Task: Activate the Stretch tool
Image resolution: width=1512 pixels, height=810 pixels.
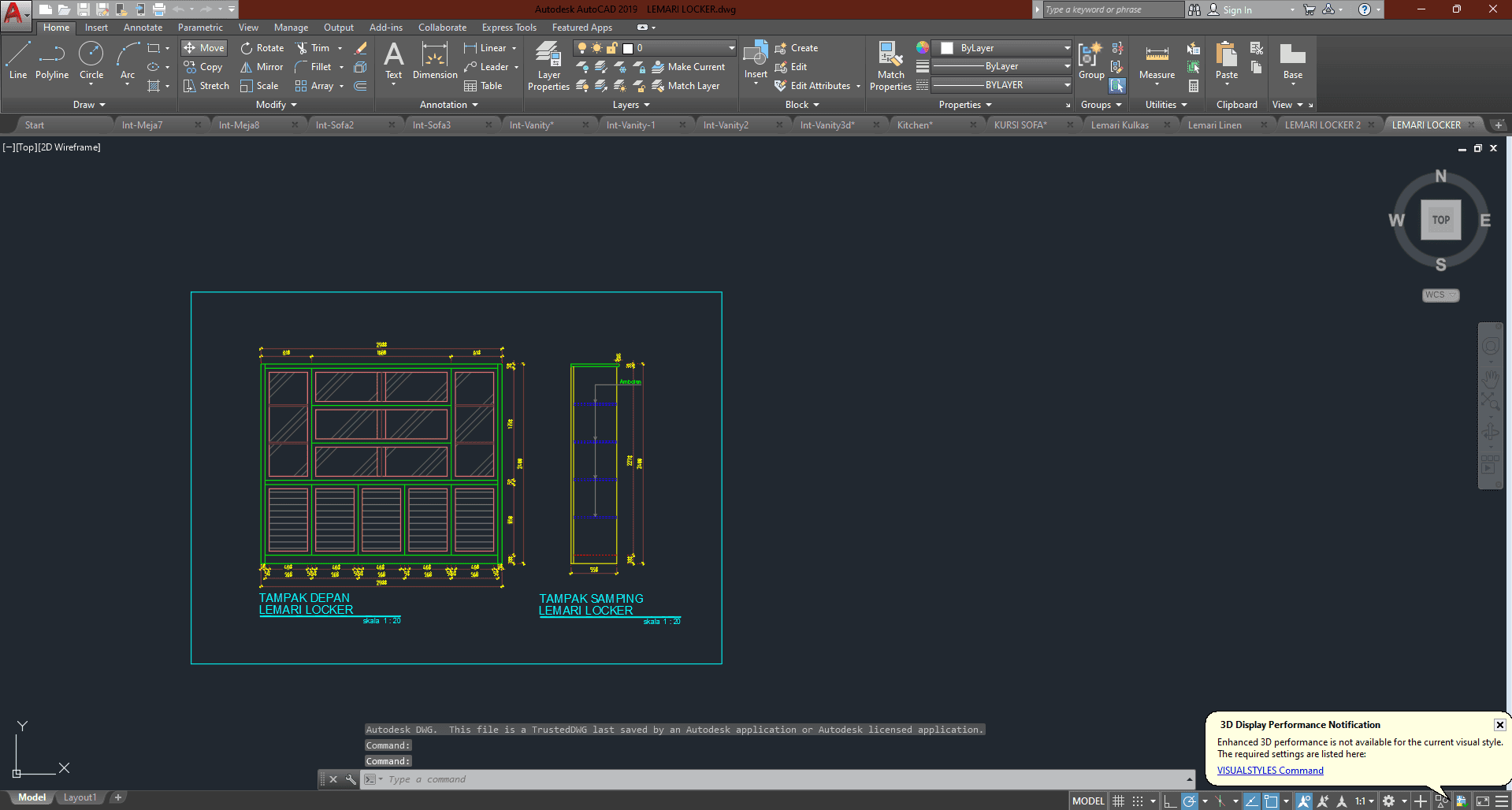Action: tap(206, 86)
